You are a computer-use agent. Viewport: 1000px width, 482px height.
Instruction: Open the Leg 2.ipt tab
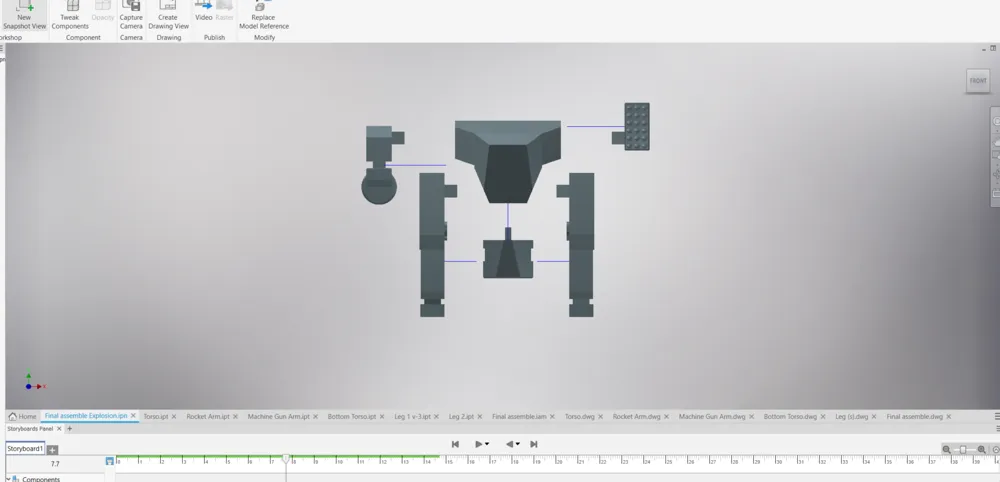click(461, 416)
